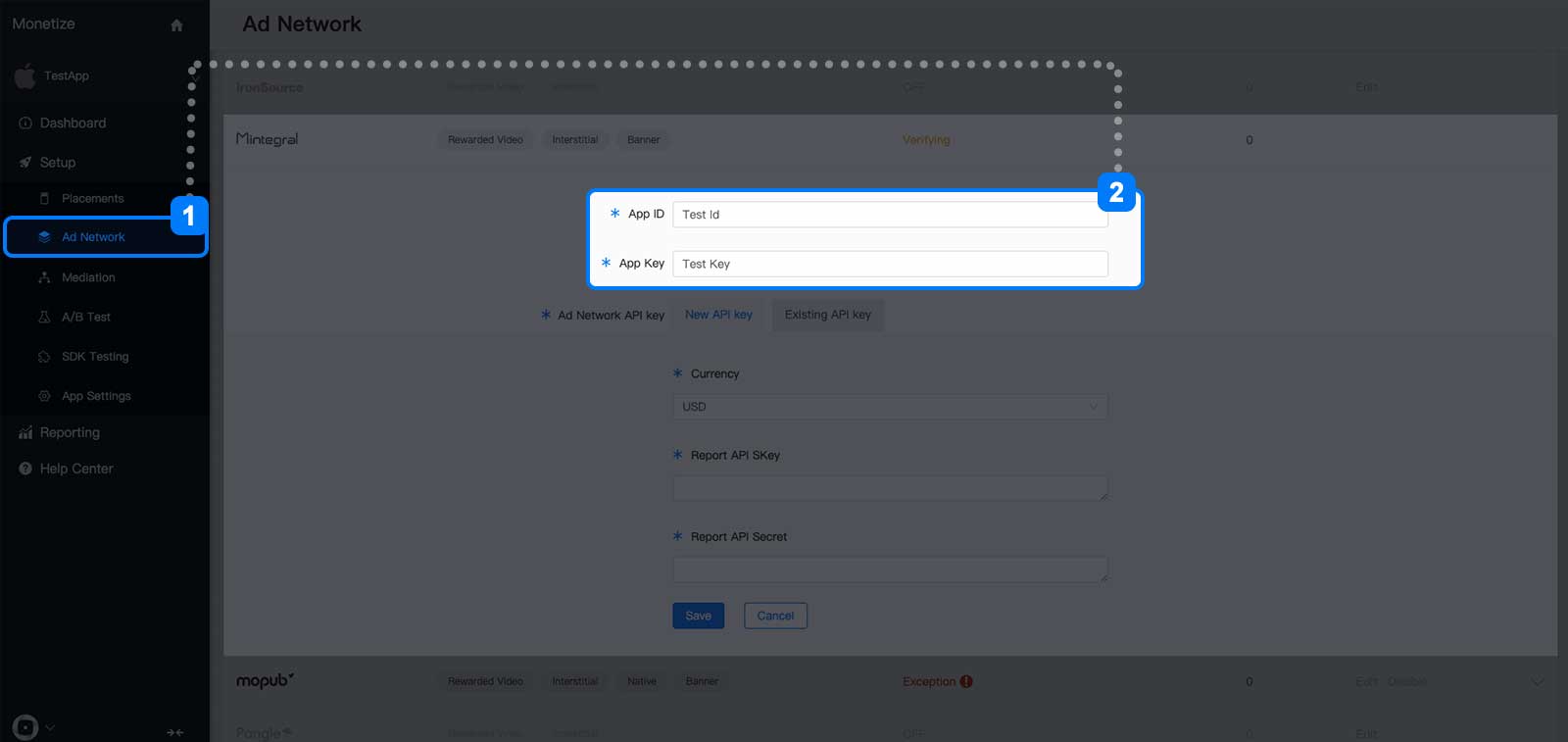Select the Ad Network layers icon
Image resolution: width=1568 pixels, height=742 pixels.
tap(44, 237)
